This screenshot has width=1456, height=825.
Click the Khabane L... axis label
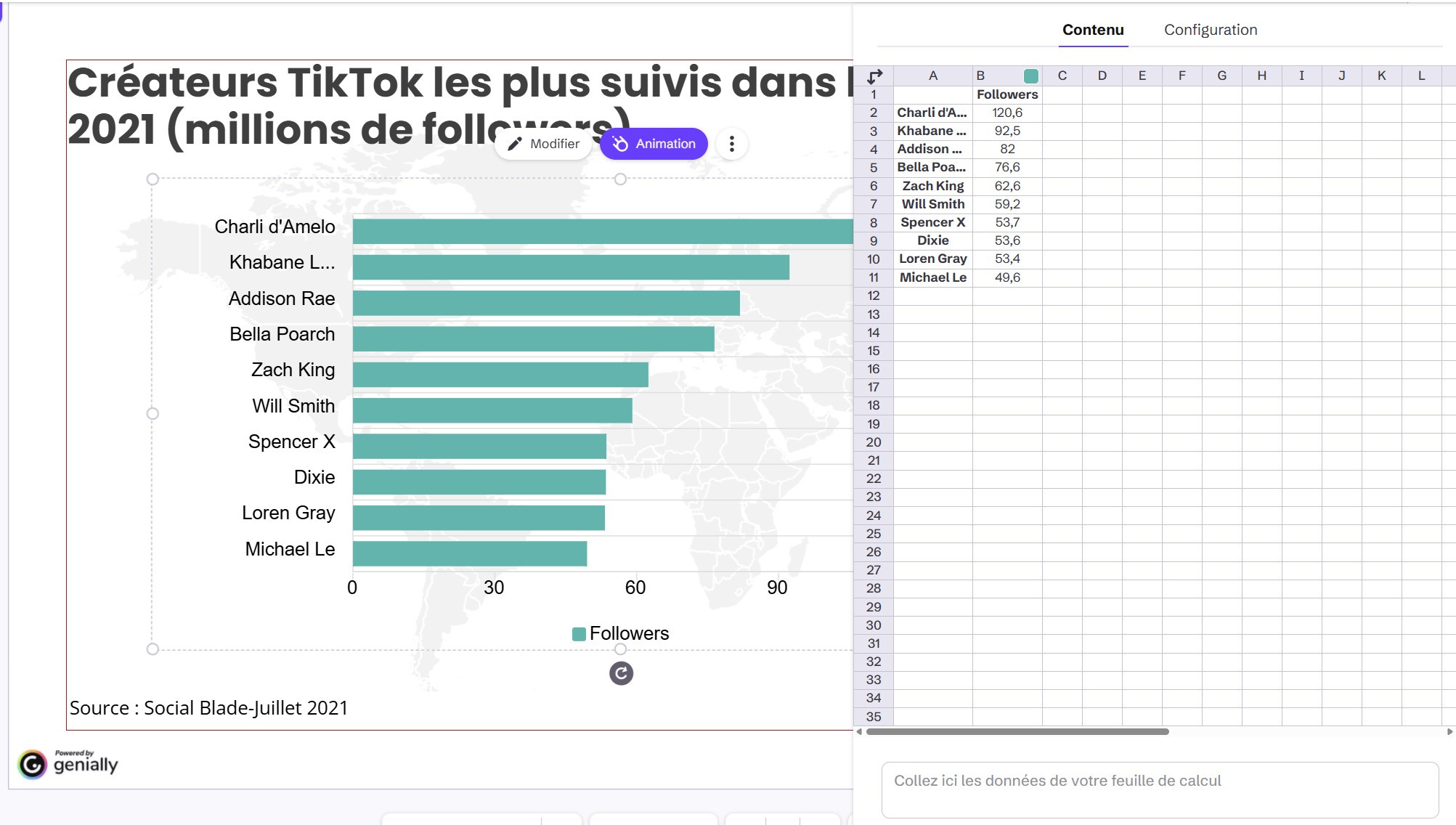[x=282, y=262]
